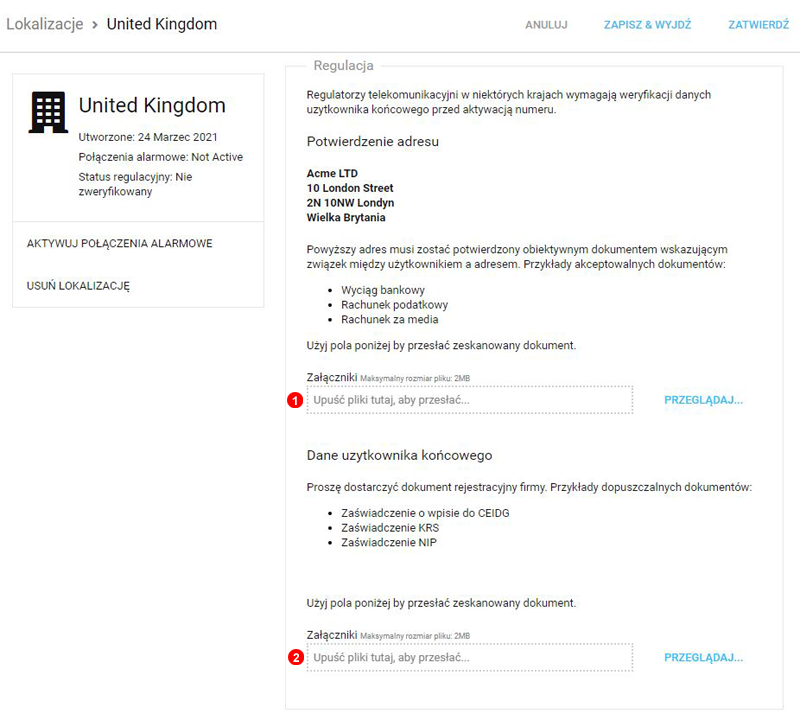800x720 pixels.
Task: Go back to Lokalizacje via breadcrumb
Action: [44, 24]
